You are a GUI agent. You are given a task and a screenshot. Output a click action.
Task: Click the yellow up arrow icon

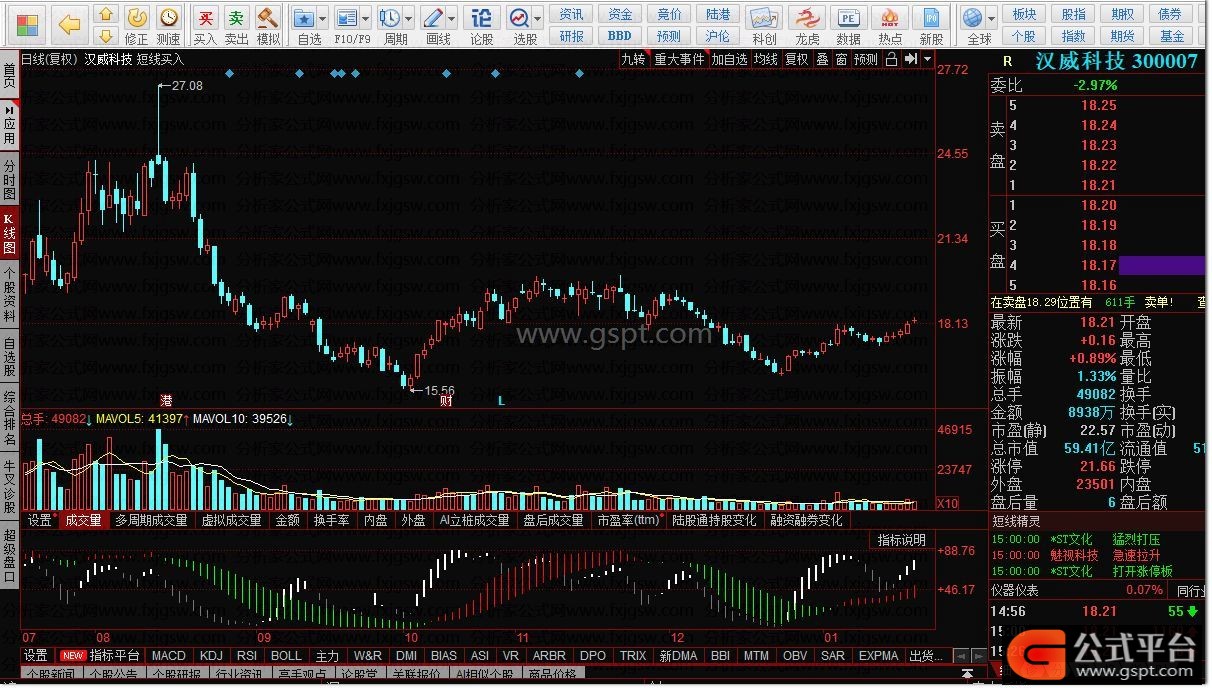point(105,16)
